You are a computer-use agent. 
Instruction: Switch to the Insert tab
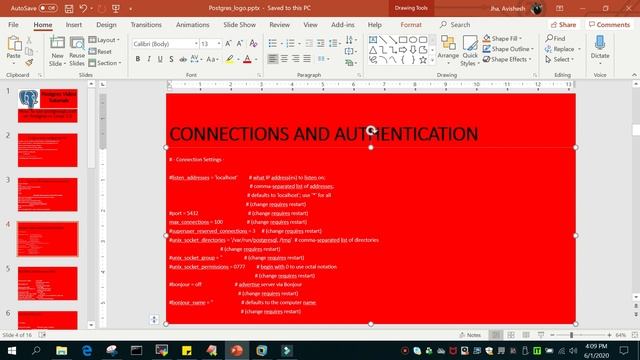click(74, 25)
